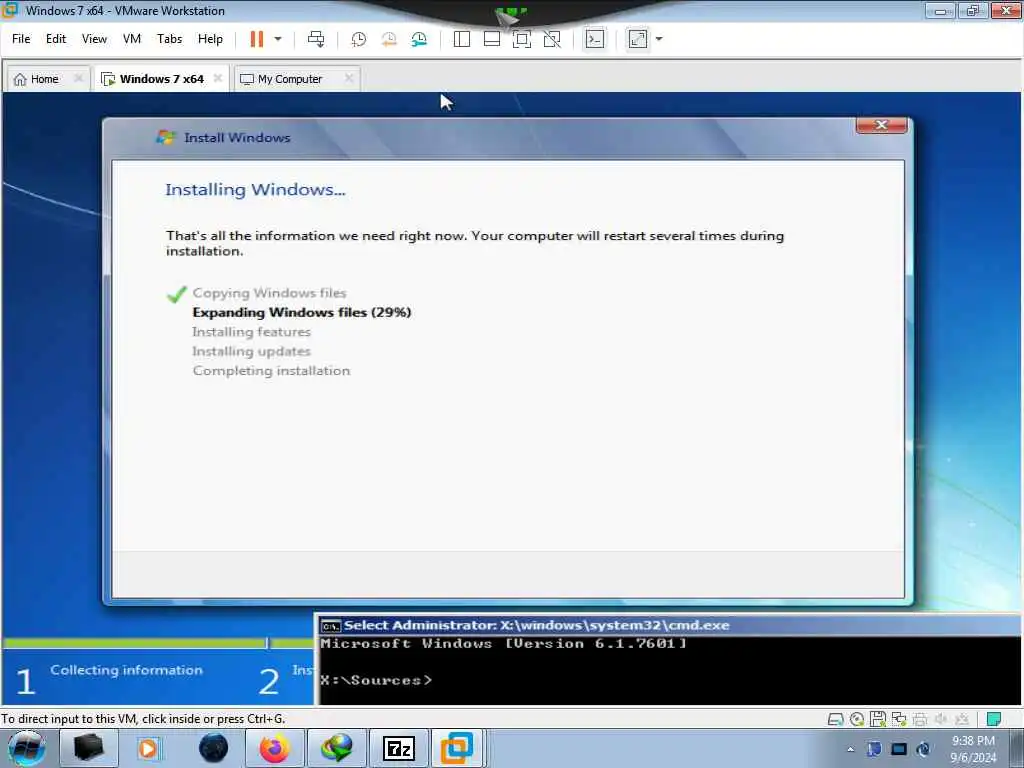Screen dimensions: 1024x768
Task: Open the dark globe browser taskbar icon
Action: click(214, 748)
